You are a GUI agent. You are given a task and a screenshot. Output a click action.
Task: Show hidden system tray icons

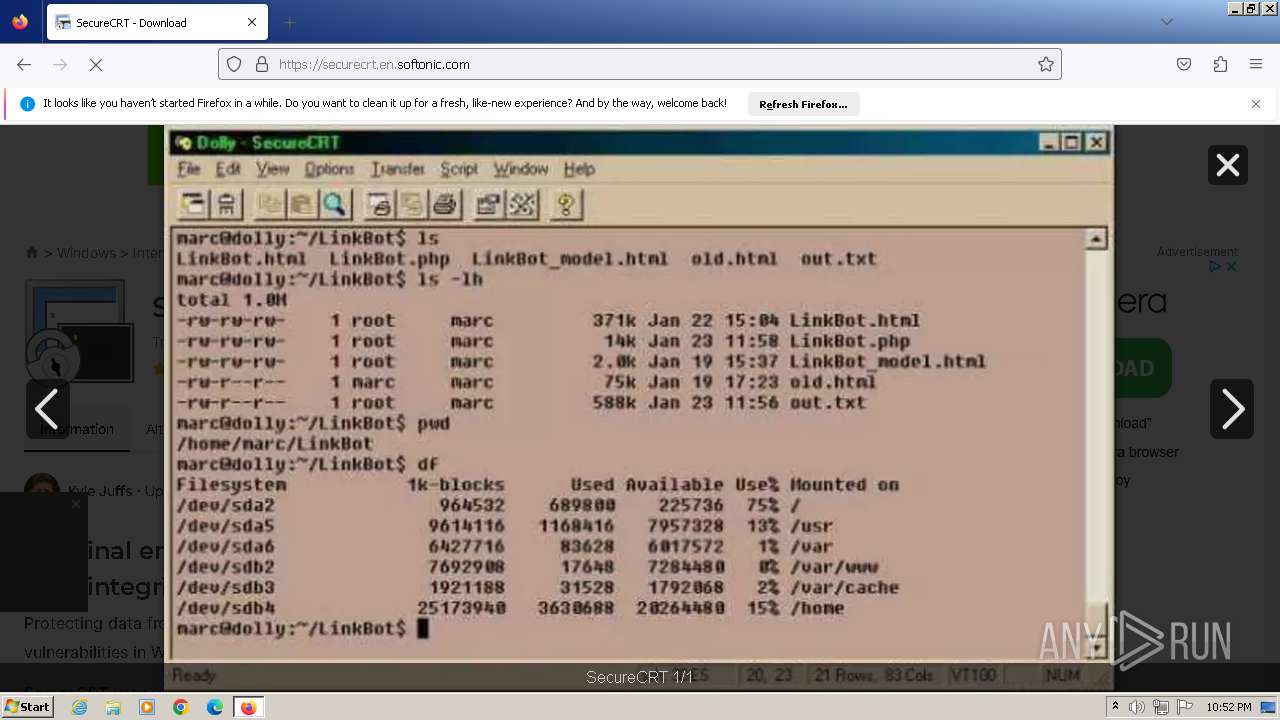coord(1116,707)
